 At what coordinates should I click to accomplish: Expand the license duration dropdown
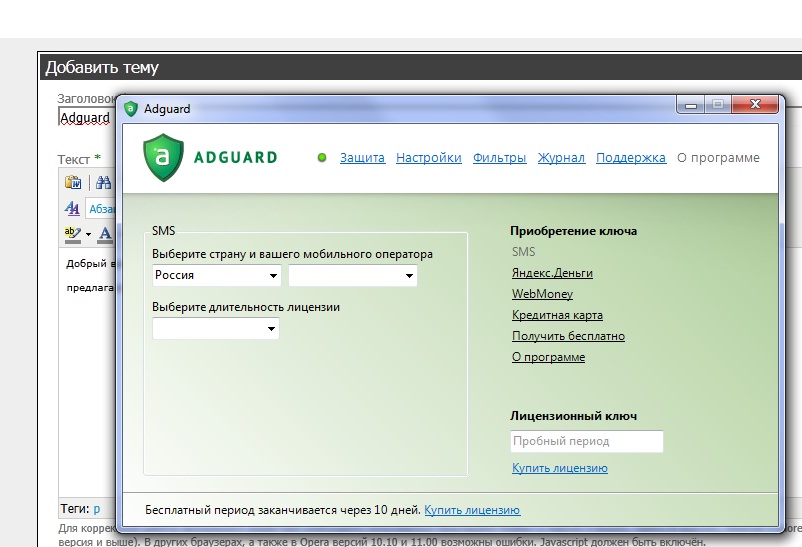point(216,329)
